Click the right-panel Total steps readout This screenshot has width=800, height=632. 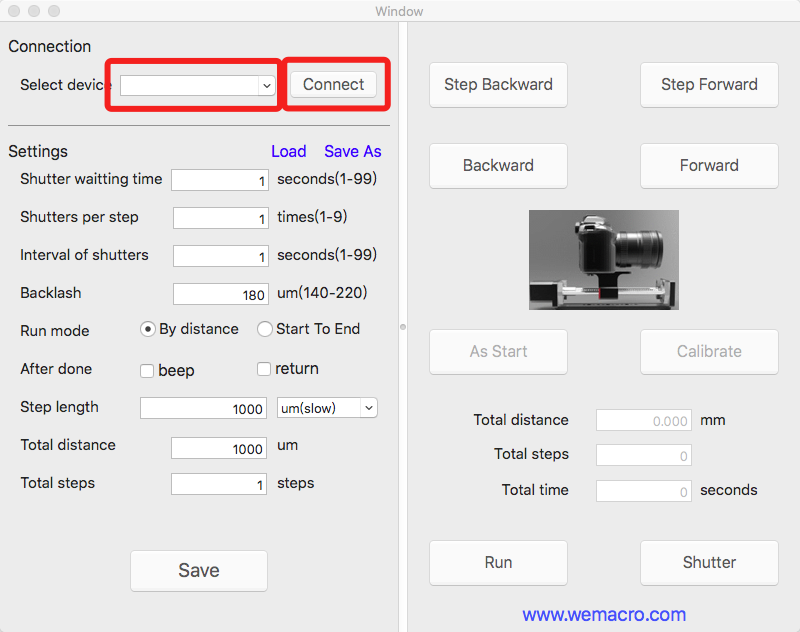(x=644, y=455)
